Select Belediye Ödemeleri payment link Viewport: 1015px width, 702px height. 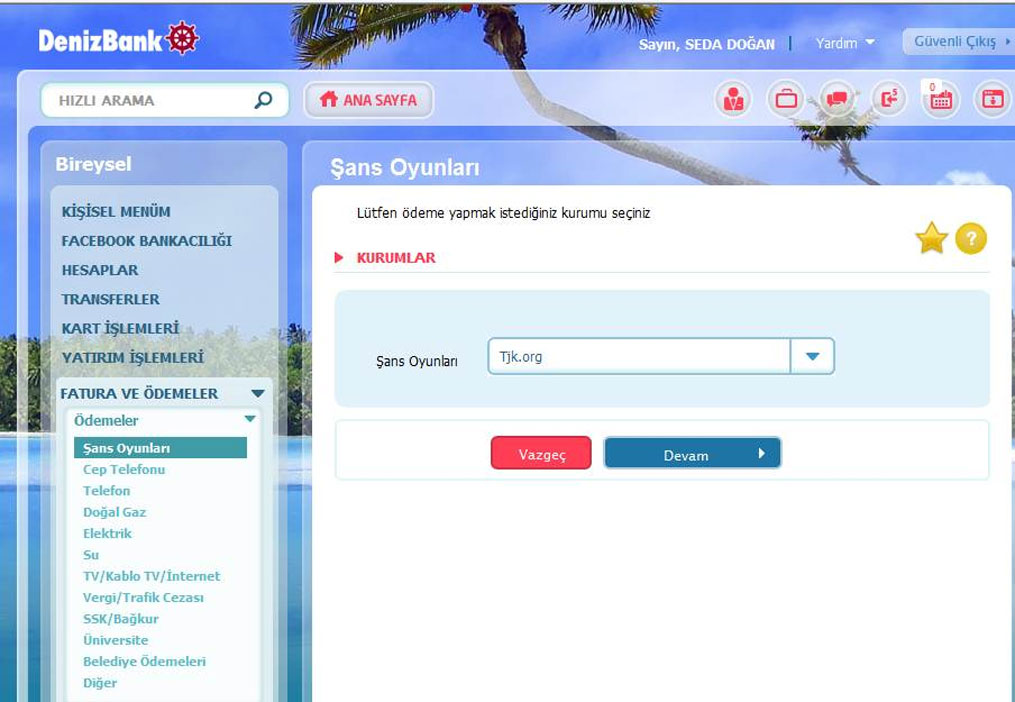pos(144,662)
